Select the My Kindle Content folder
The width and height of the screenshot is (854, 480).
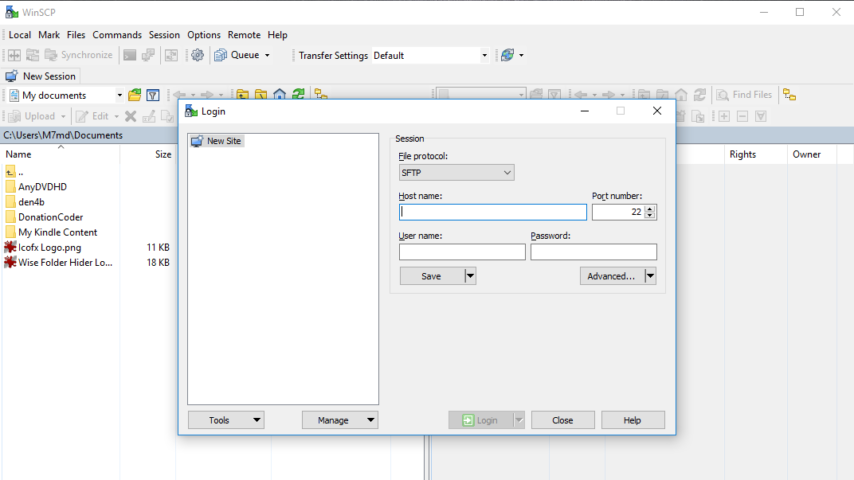(51, 232)
